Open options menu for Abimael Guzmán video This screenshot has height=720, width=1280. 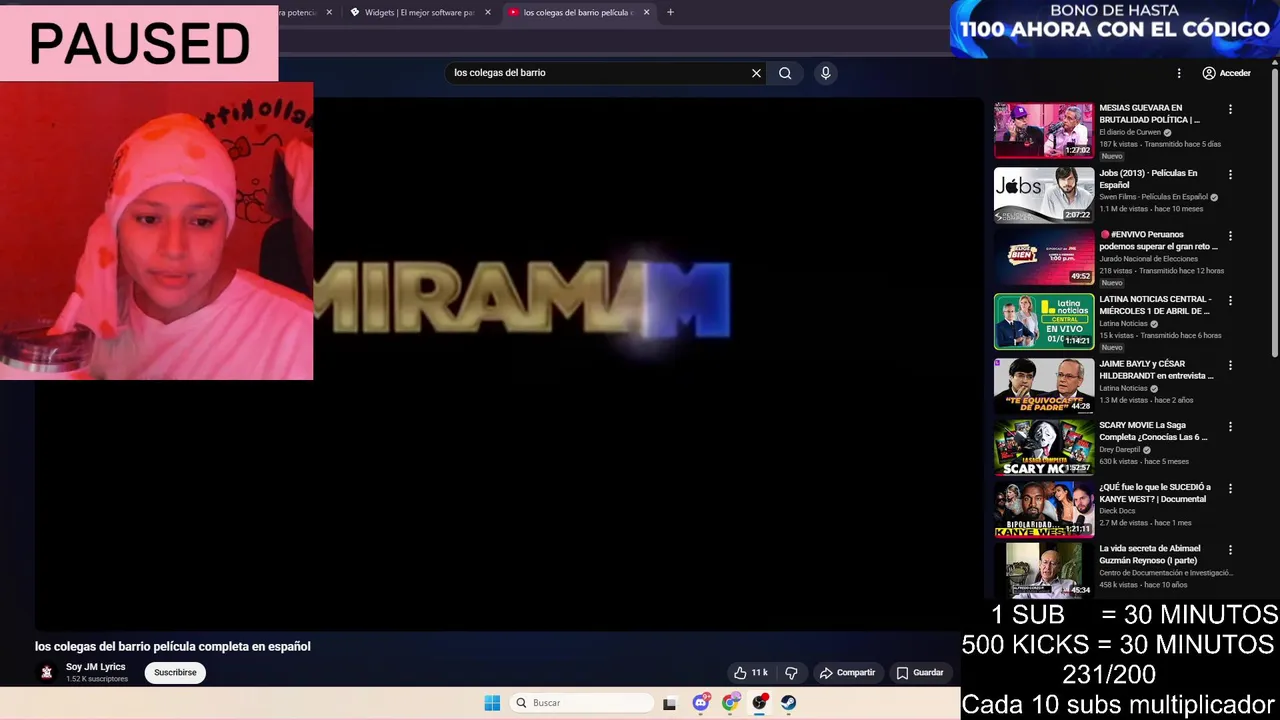click(1230, 550)
